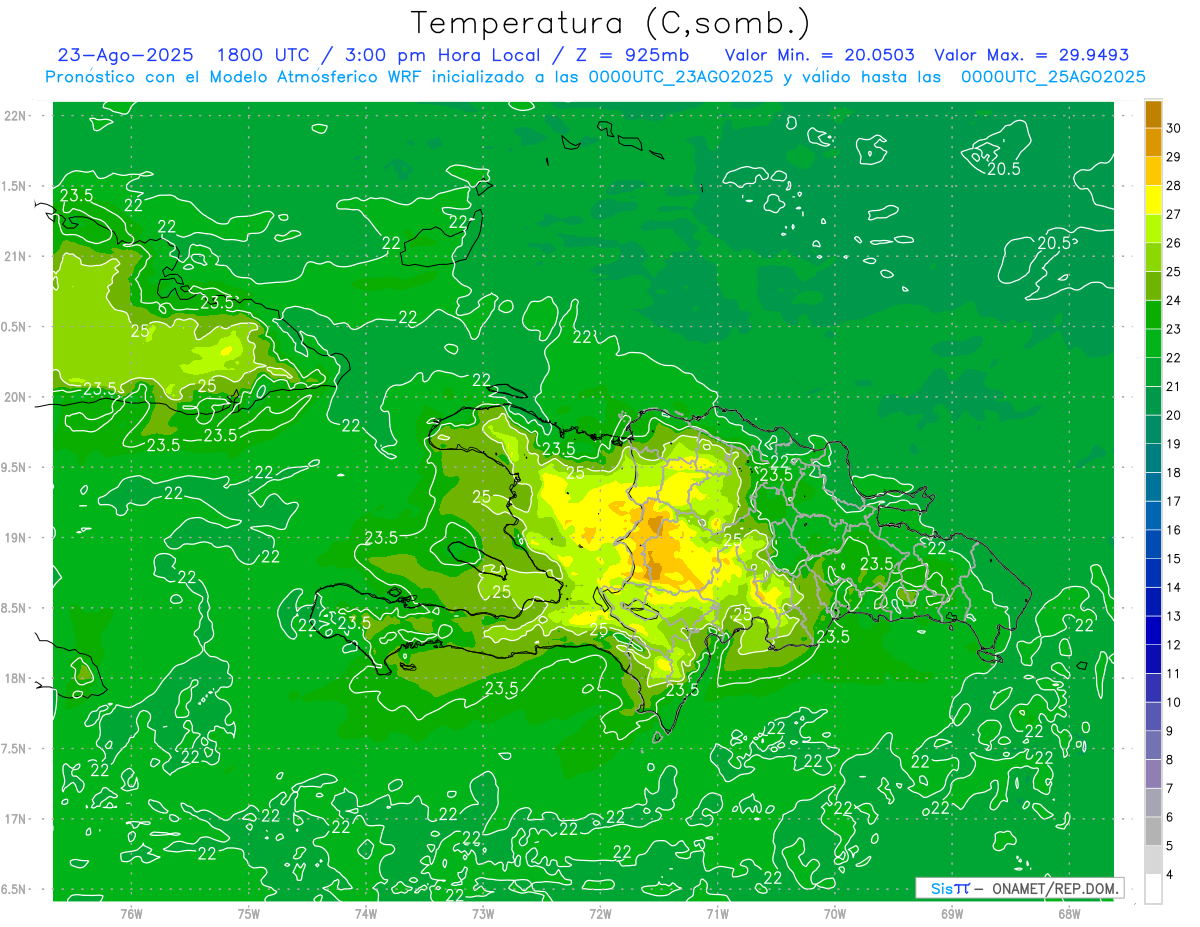
Task: Click the "71W" longitude axis label
Action: click(x=717, y=913)
